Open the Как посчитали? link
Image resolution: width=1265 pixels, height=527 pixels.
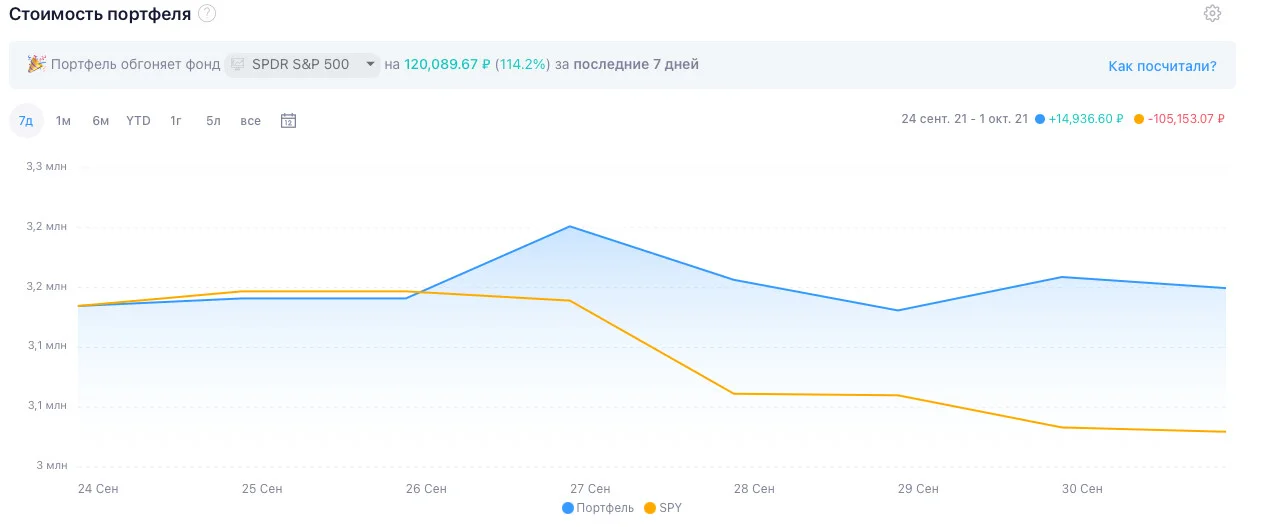(x=1162, y=66)
